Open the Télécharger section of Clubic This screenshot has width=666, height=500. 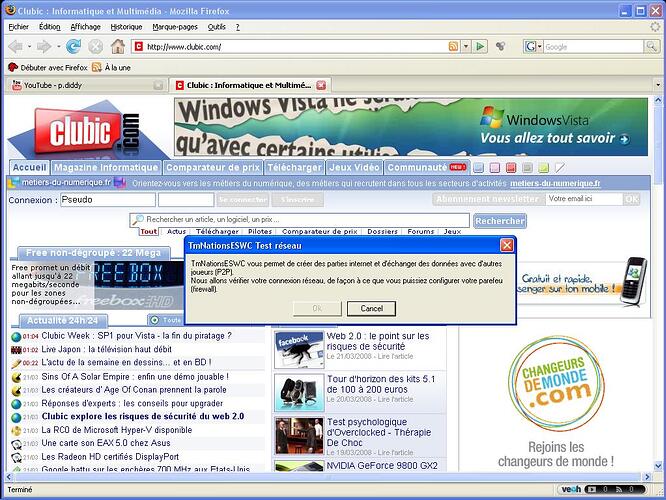pyautogui.click(x=295, y=168)
